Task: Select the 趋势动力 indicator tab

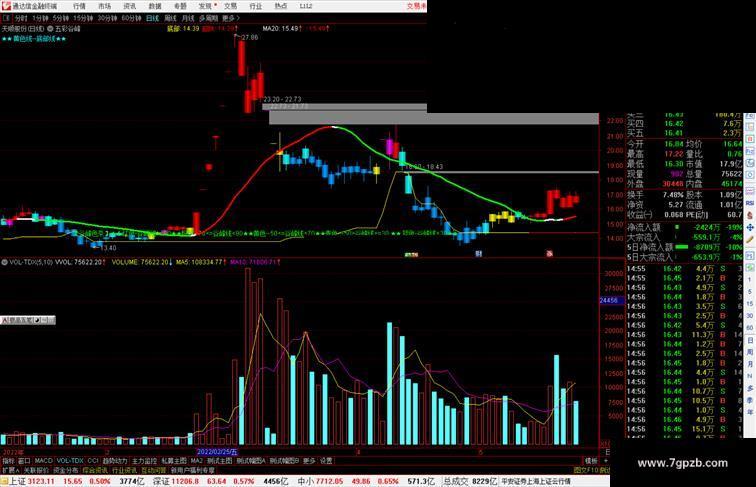Action: pos(115,461)
